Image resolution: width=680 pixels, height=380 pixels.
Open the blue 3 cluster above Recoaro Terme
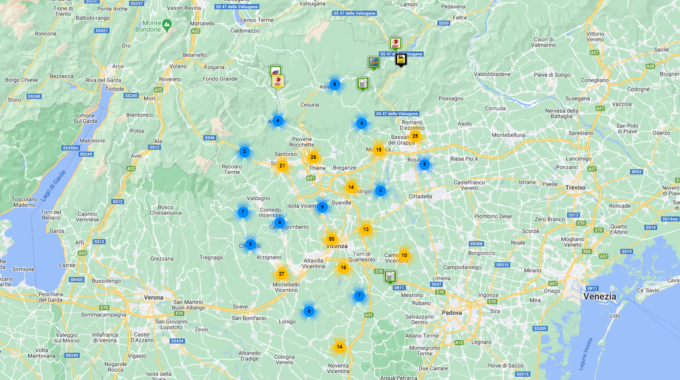[x=244, y=152]
